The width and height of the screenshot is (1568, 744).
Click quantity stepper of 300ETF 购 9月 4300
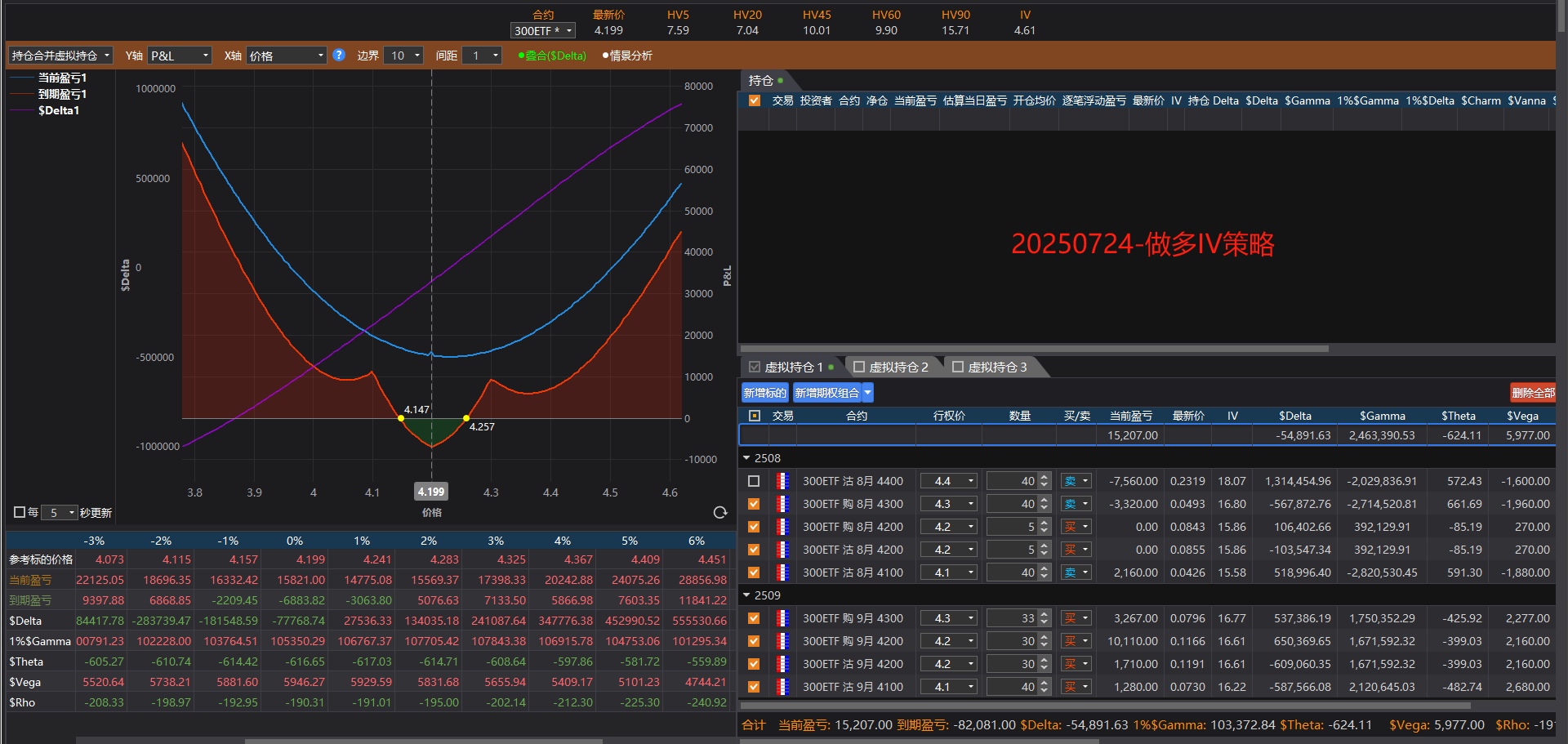pyautogui.click(x=1044, y=619)
